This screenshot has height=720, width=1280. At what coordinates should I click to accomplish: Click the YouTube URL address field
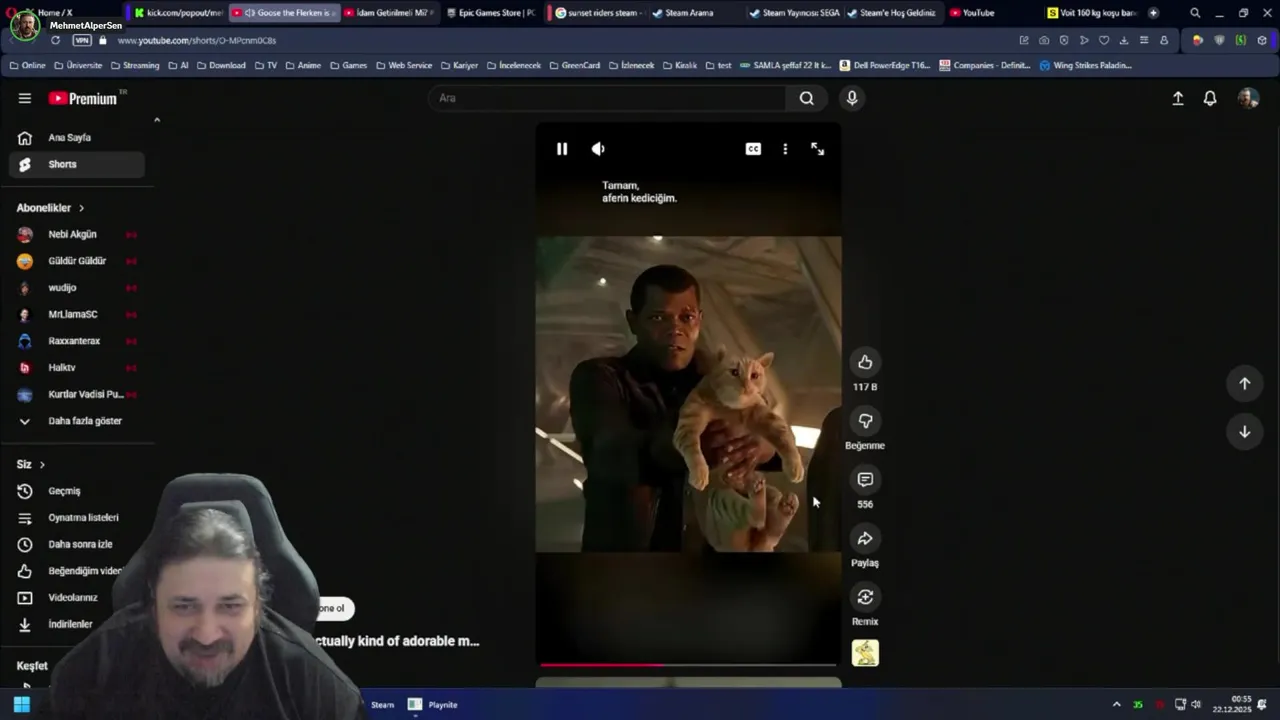point(196,40)
